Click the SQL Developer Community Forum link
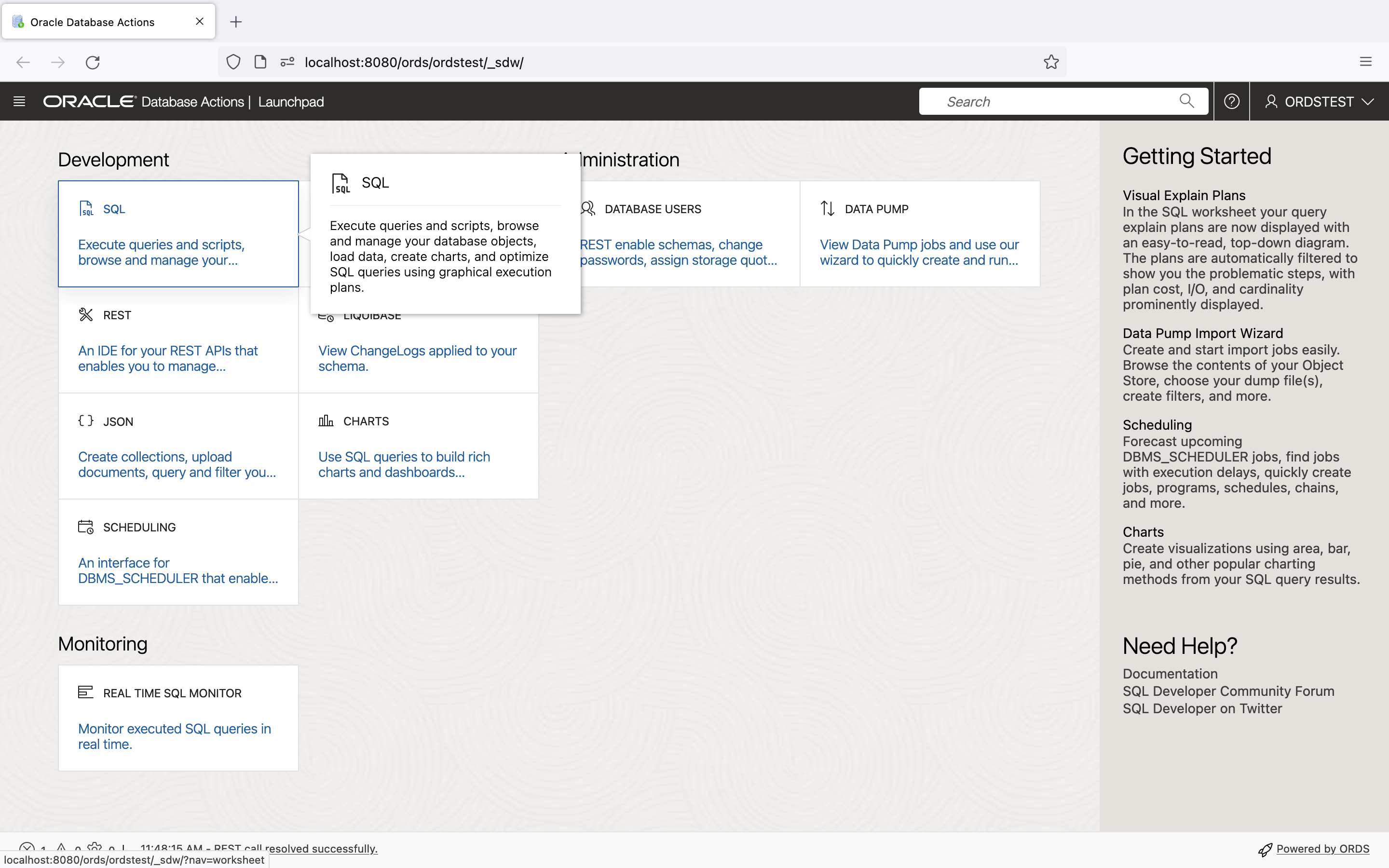Viewport: 1389px width, 868px height. (x=1227, y=691)
